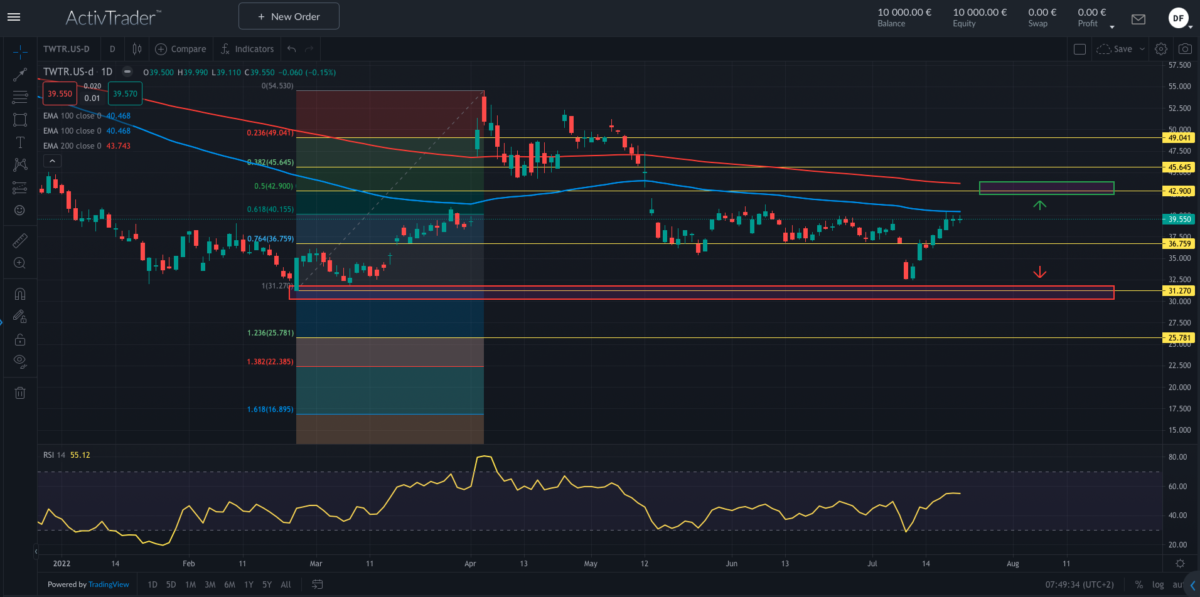Screen dimensions: 1200x597
Task: Select the Text annotation tool
Action: tap(19, 142)
